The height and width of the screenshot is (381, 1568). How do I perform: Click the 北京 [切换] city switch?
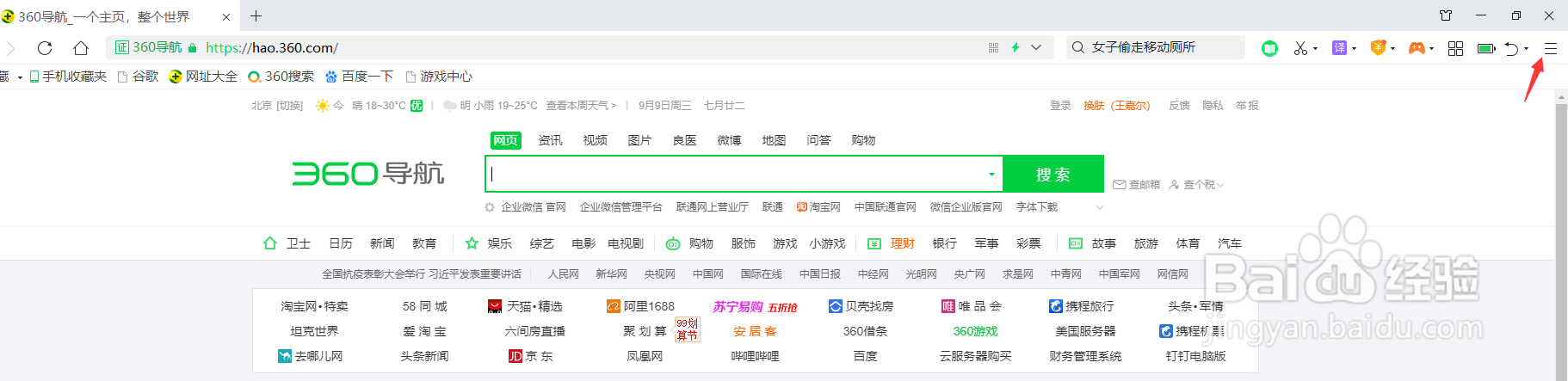(277, 106)
